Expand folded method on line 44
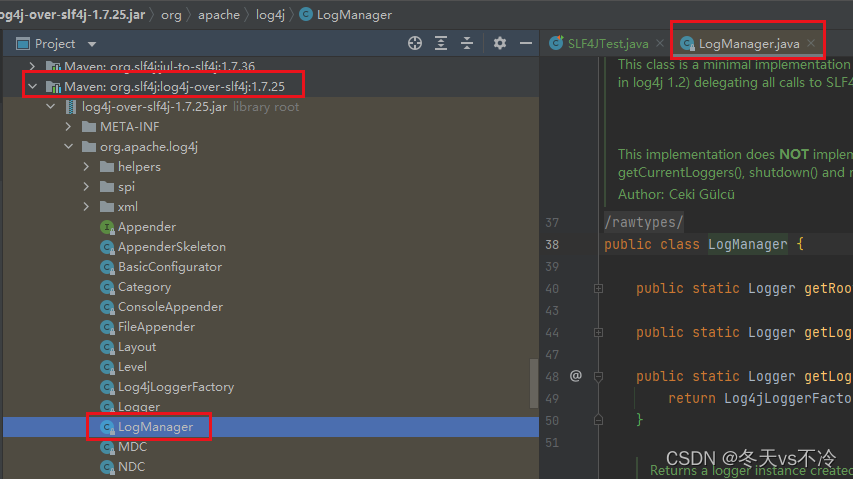This screenshot has width=853, height=479. coord(598,332)
